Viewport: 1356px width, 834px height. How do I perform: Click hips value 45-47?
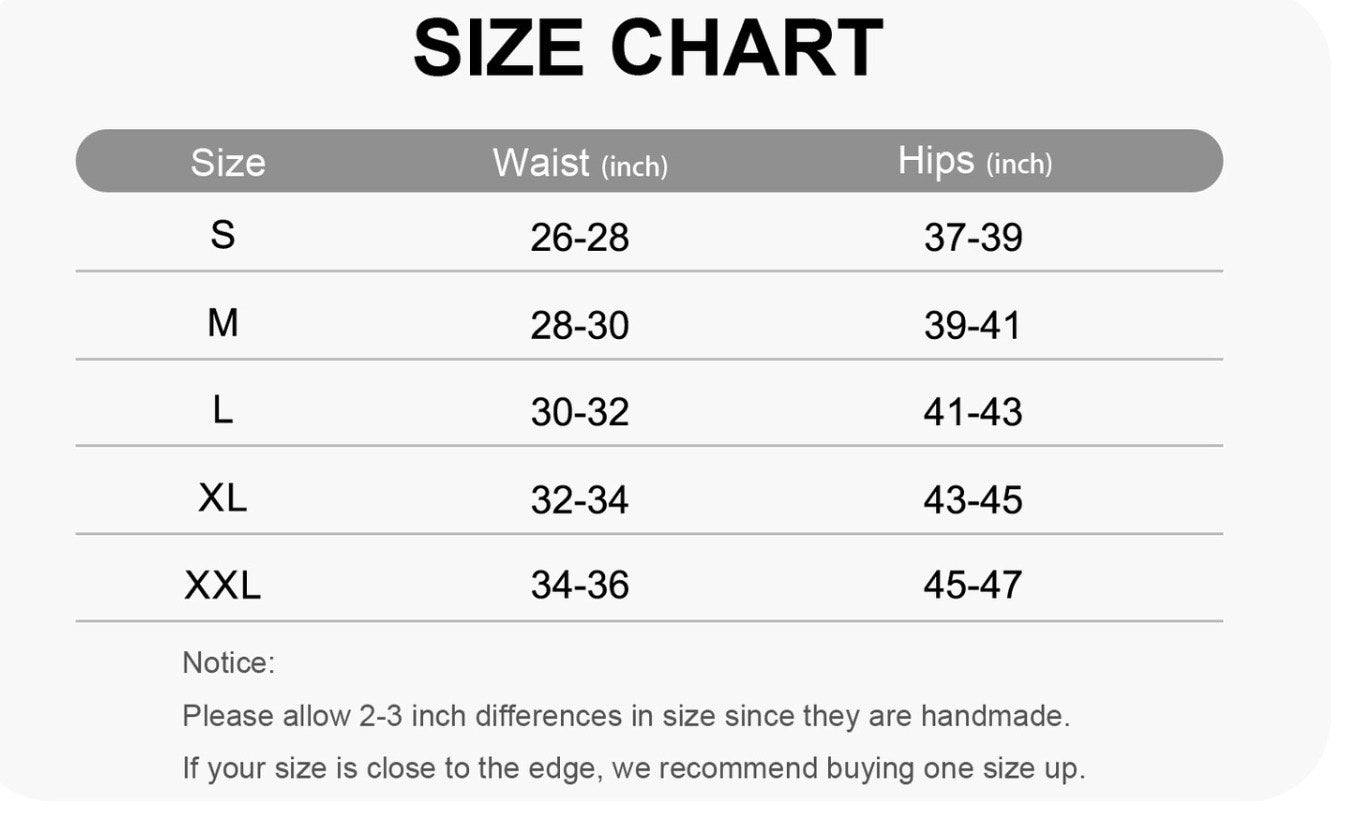coord(973,586)
